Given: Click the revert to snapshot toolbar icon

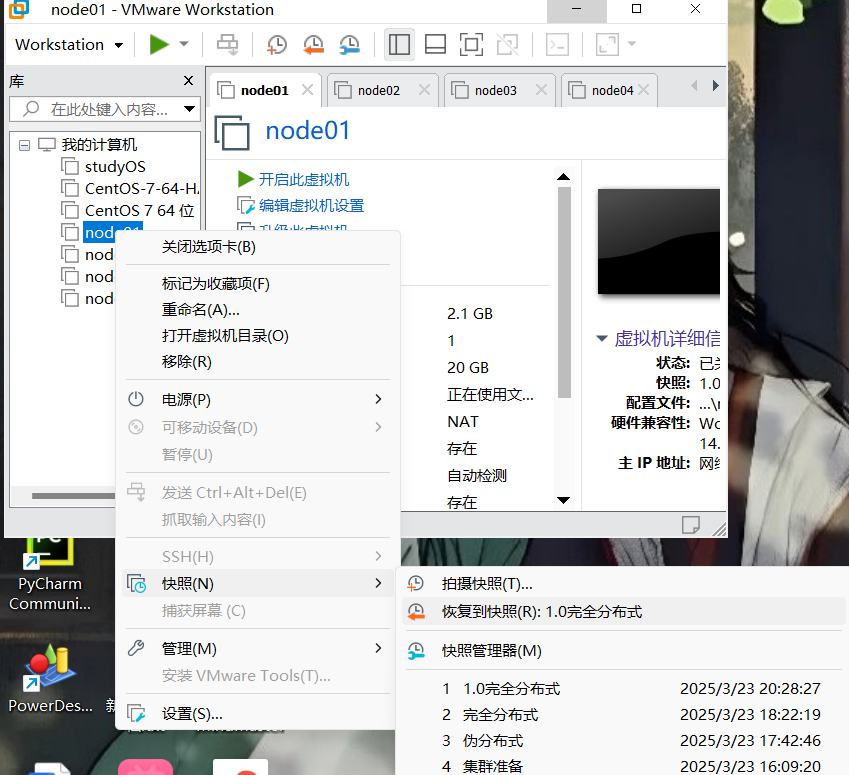Looking at the screenshot, I should (x=314, y=44).
